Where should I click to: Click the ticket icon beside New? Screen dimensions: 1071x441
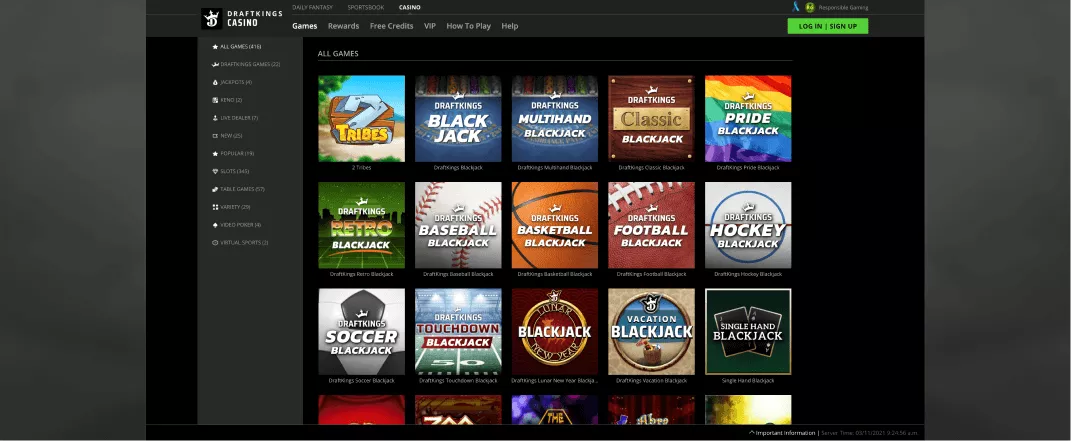coord(215,136)
